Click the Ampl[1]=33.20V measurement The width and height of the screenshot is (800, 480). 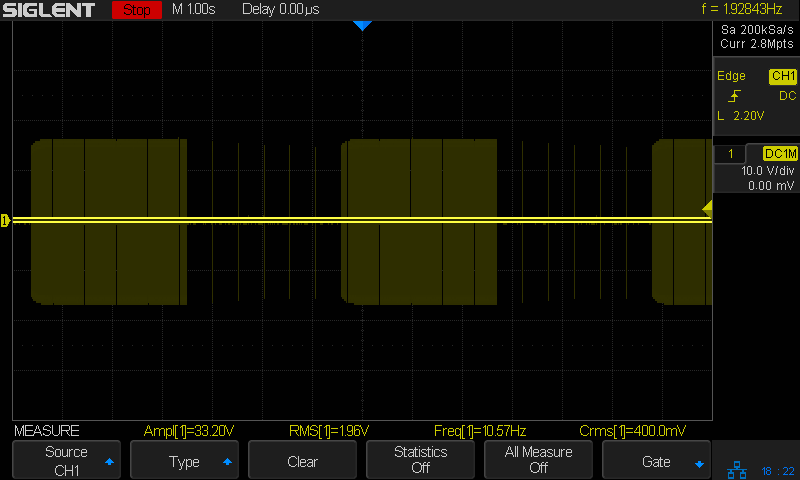189,431
